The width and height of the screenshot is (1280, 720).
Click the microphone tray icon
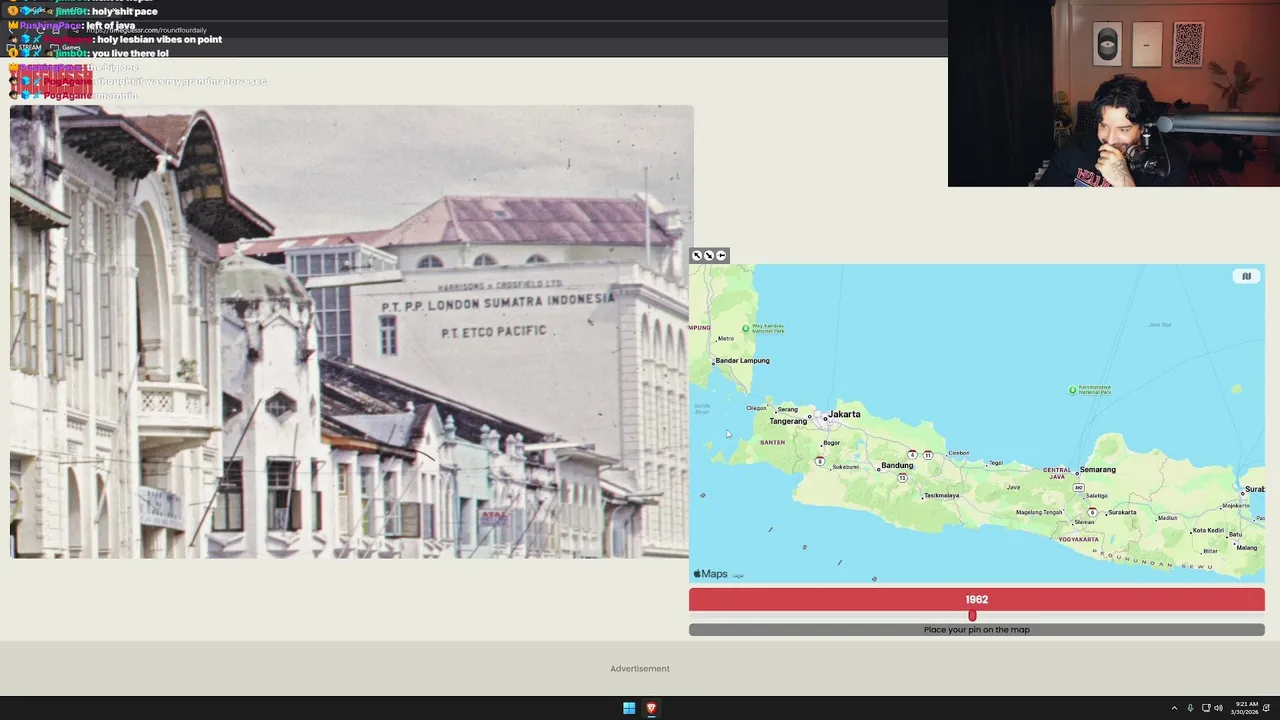(x=1190, y=708)
